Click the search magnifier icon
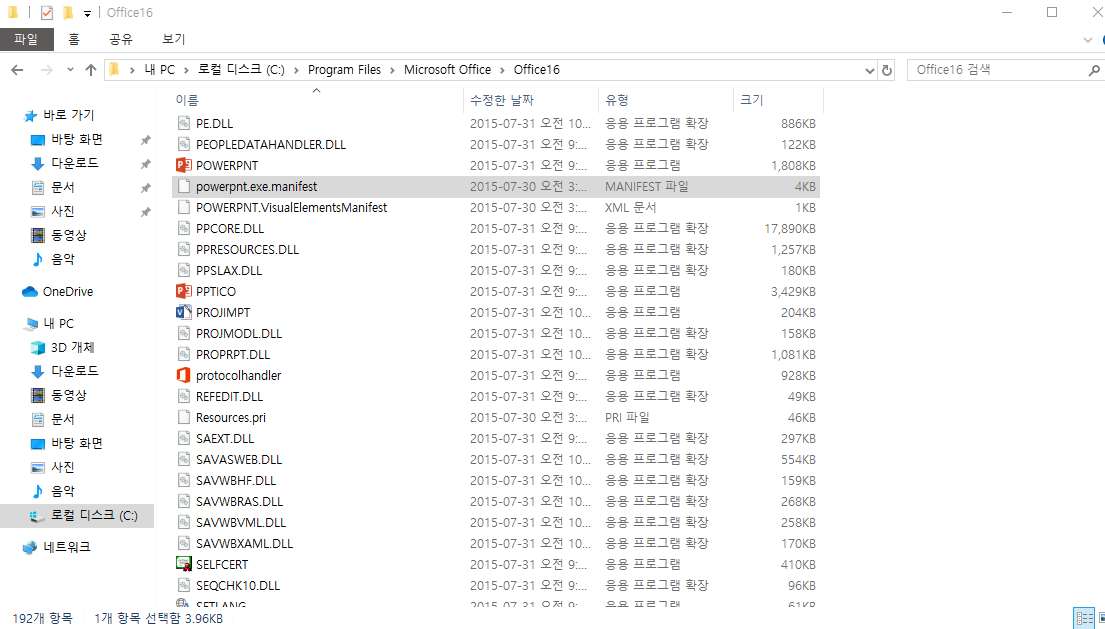This screenshot has width=1105, height=629. pyautogui.click(x=1094, y=70)
